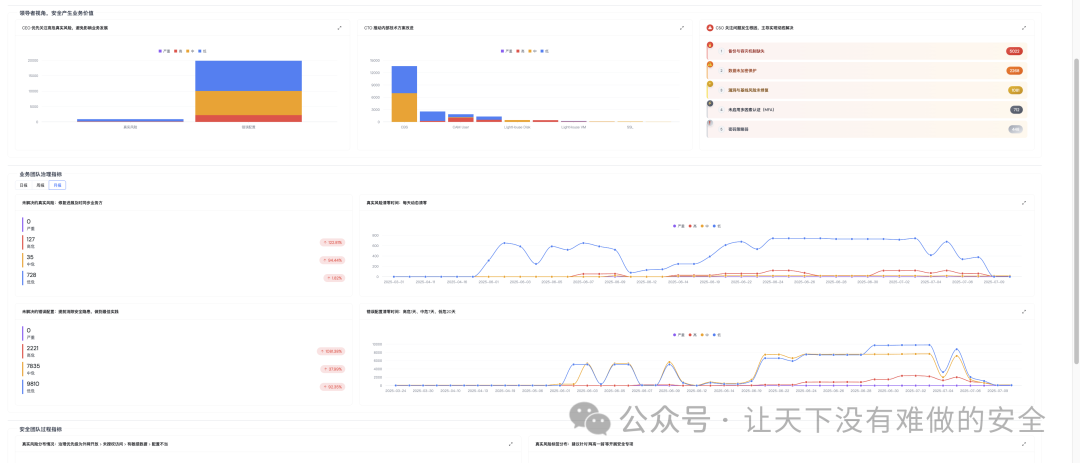
Task: Expand the first business-team line chart to fullscreen
Action: [x=1024, y=202]
